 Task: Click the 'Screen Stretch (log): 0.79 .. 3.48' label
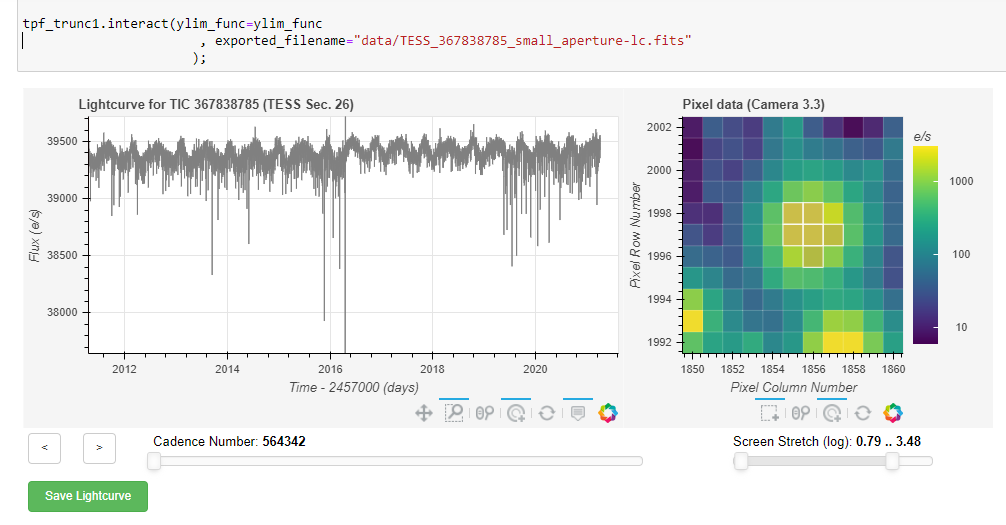pos(827,442)
